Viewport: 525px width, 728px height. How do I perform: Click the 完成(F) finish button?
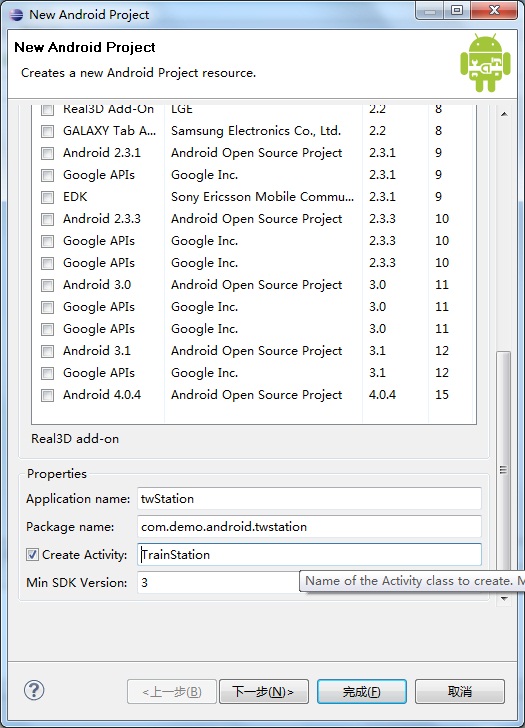pyautogui.click(x=362, y=692)
